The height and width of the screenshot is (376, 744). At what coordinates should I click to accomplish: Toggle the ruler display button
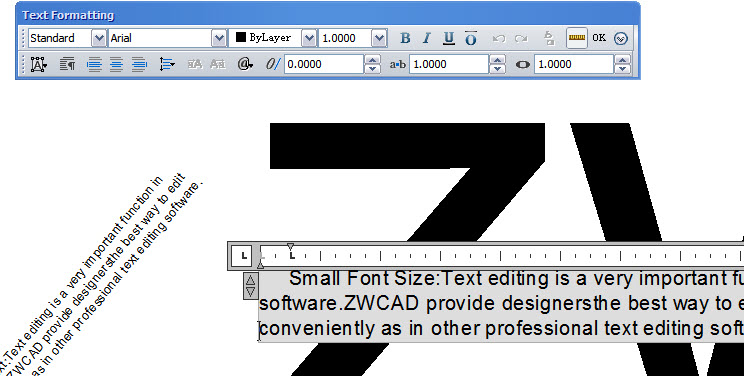(x=577, y=38)
